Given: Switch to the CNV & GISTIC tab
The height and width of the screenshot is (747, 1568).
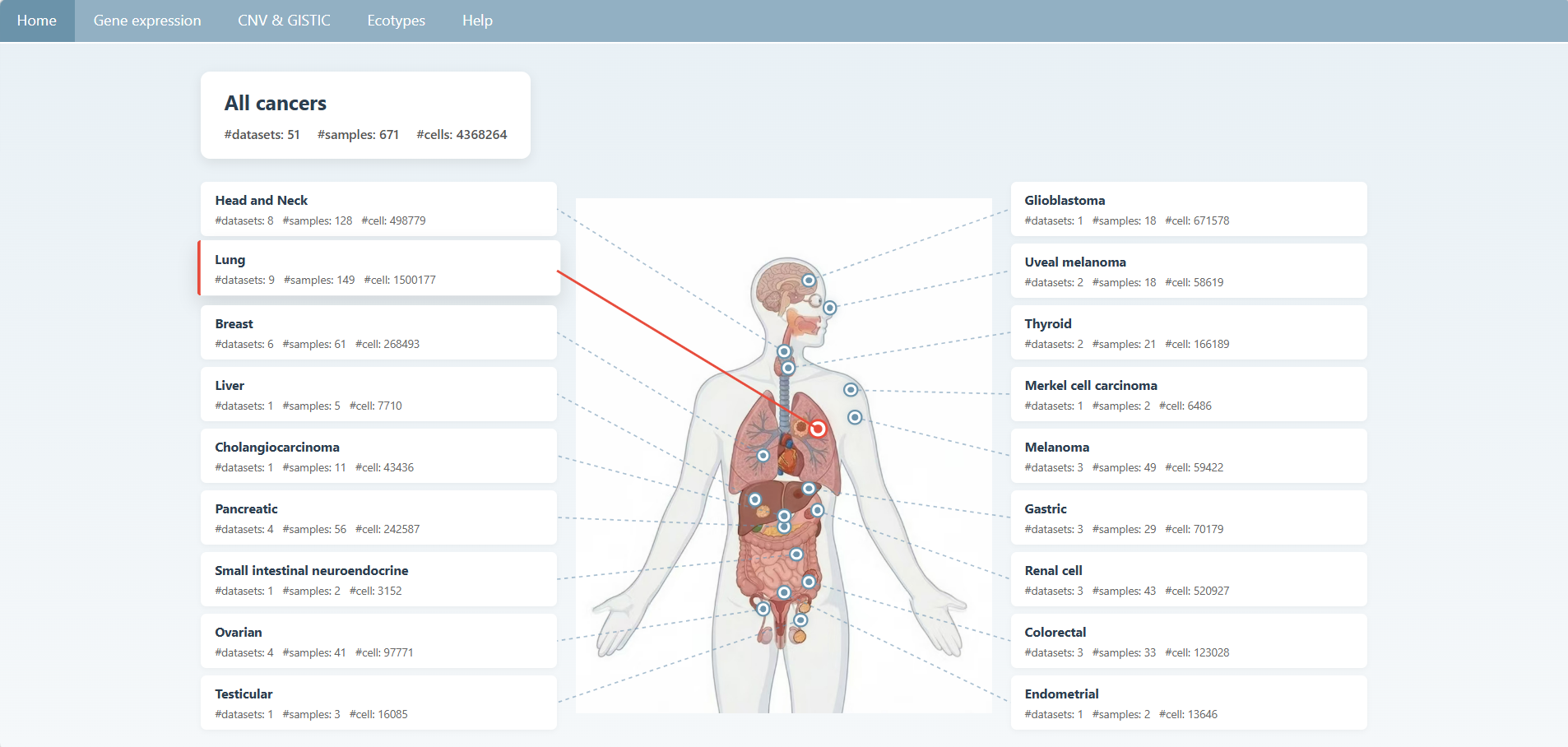Looking at the screenshot, I should tap(284, 21).
